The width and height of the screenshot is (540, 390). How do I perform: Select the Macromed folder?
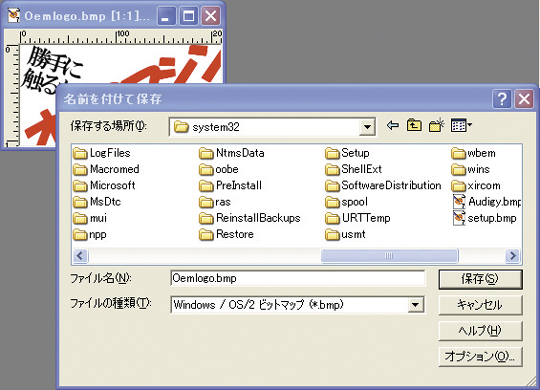tap(106, 169)
